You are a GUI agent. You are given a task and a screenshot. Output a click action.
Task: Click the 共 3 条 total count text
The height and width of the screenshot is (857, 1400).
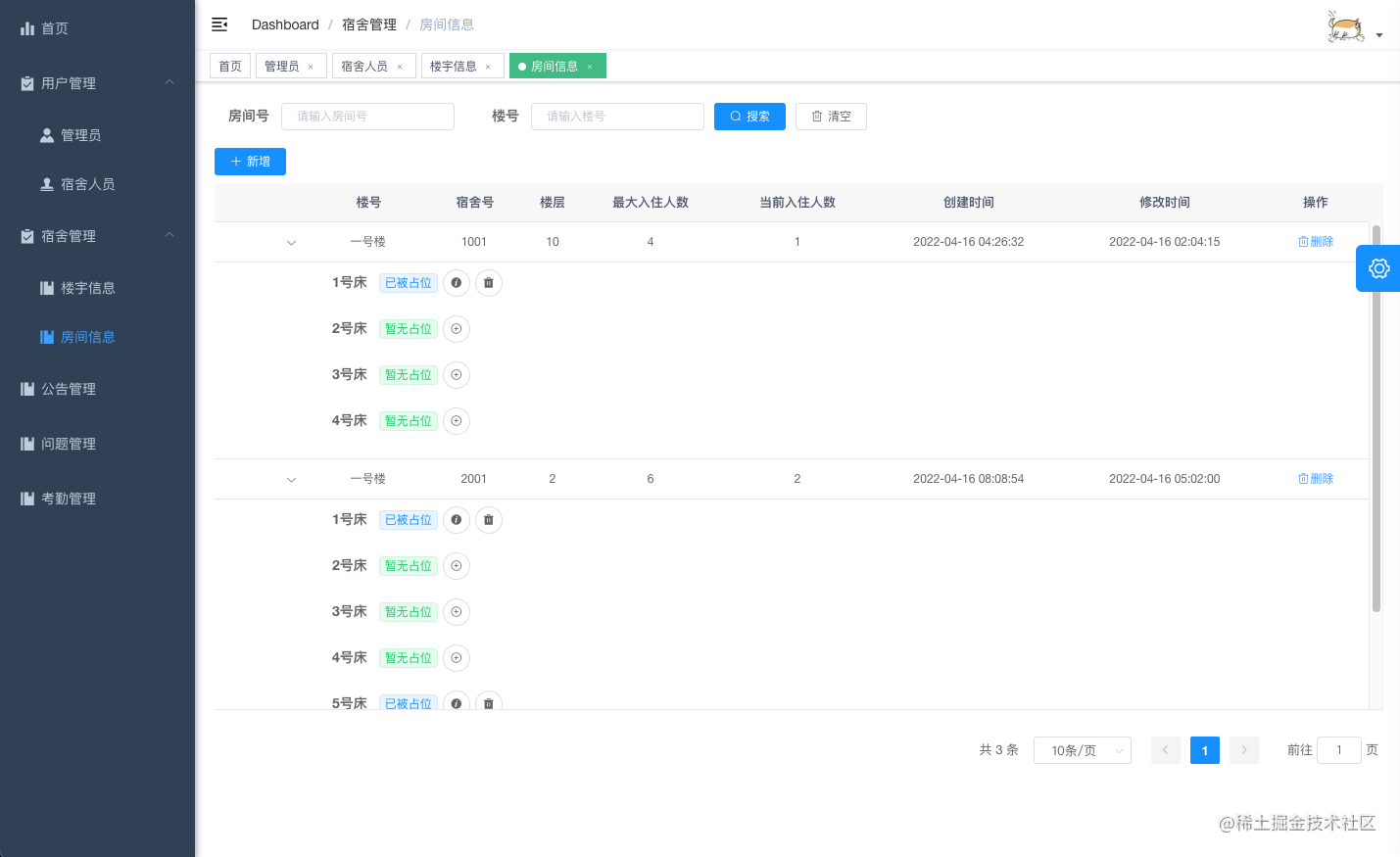click(999, 750)
